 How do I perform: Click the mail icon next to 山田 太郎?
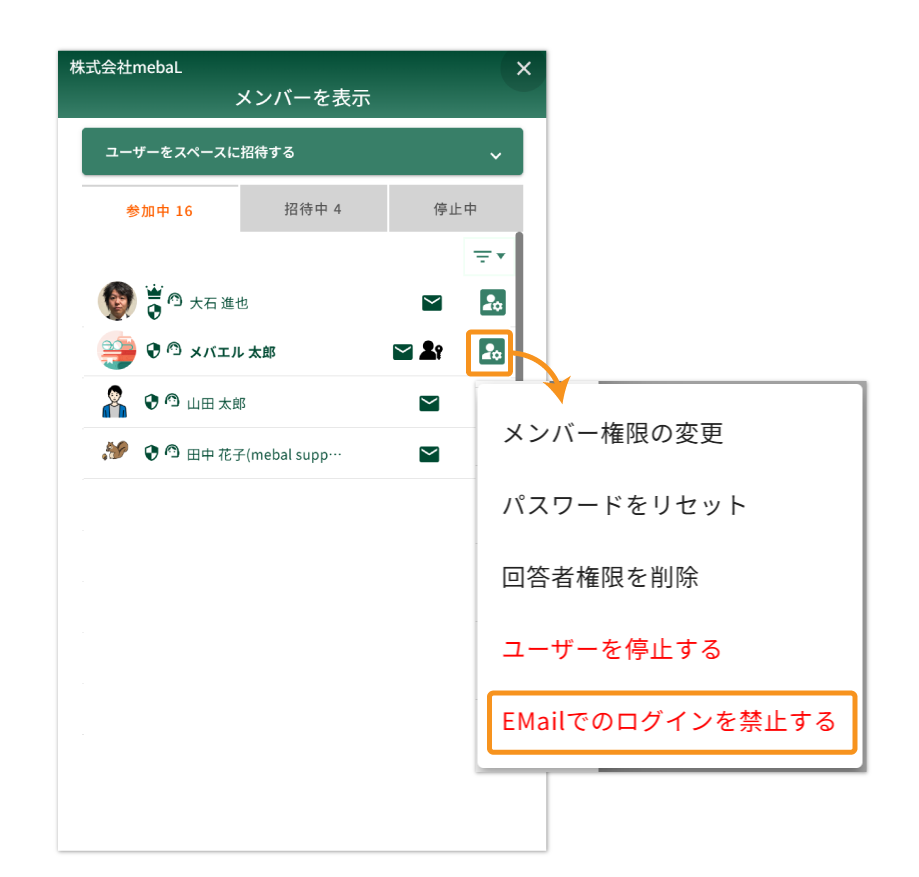(429, 403)
